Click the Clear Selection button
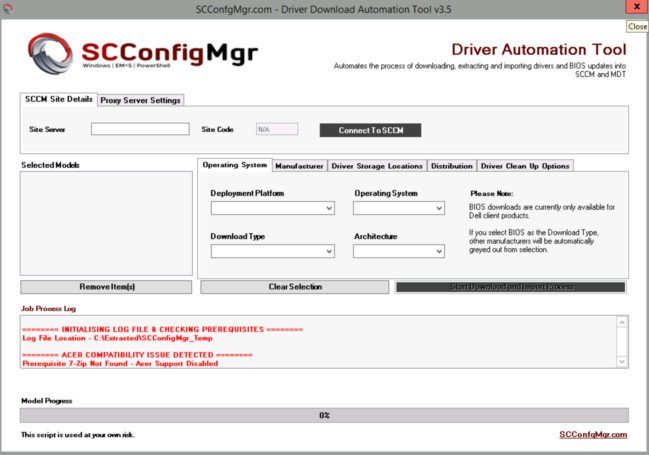The height and width of the screenshot is (455, 649). click(x=295, y=286)
